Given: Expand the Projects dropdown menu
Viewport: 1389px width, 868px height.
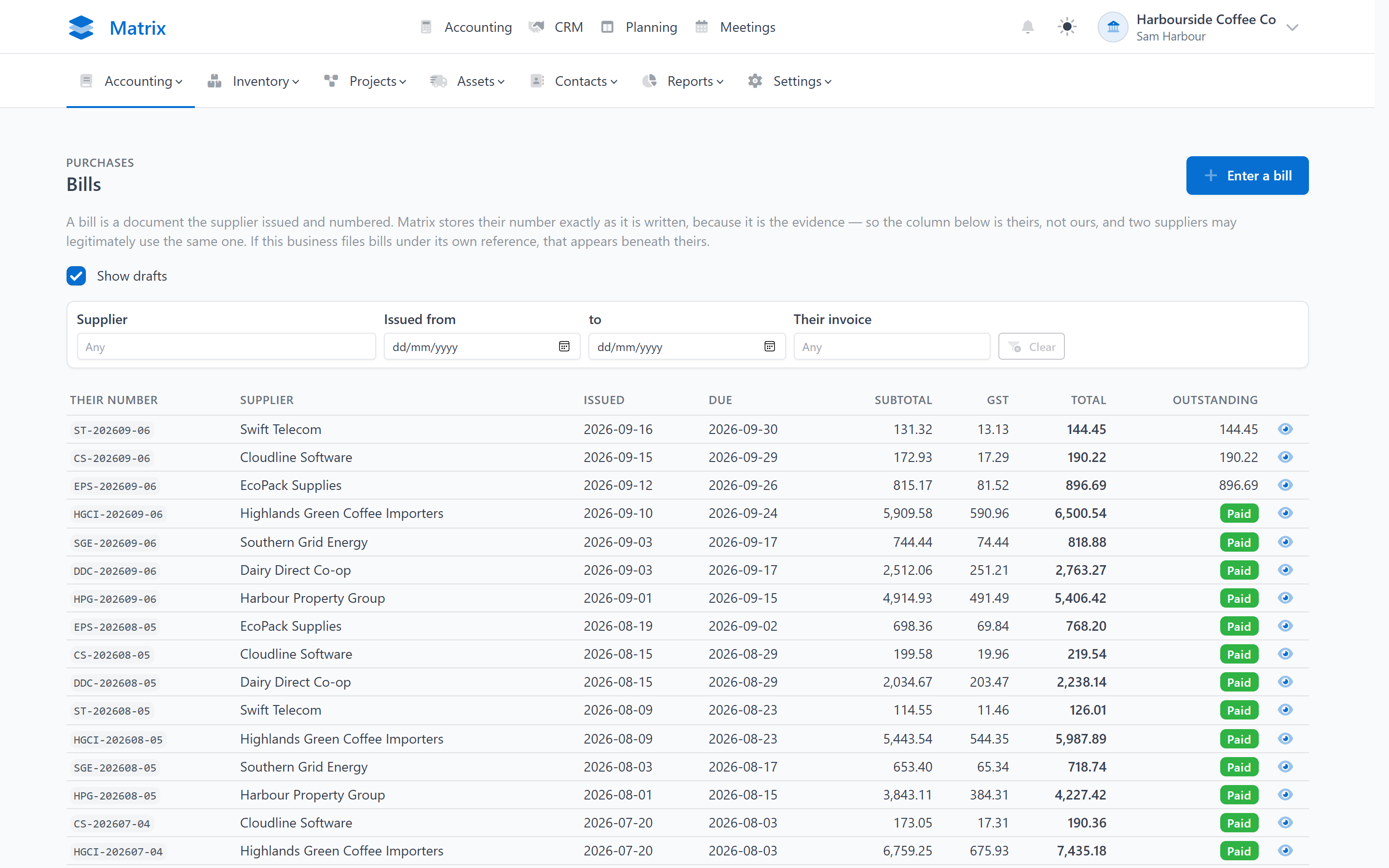Looking at the screenshot, I should tap(365, 81).
